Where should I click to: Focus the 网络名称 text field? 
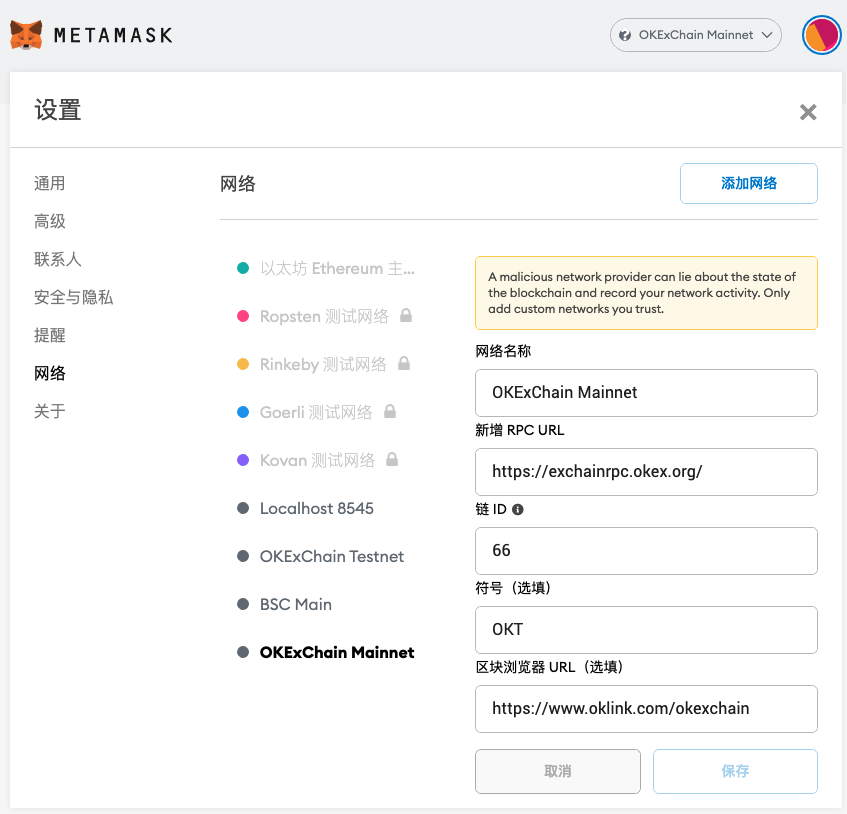(646, 392)
